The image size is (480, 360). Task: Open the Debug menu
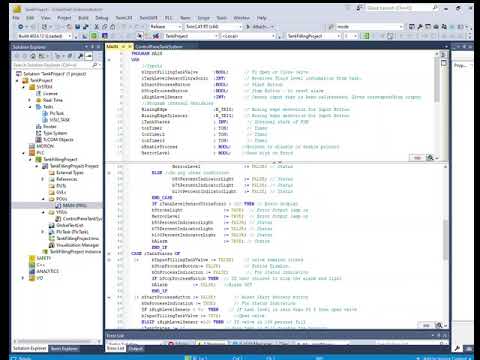102,18
